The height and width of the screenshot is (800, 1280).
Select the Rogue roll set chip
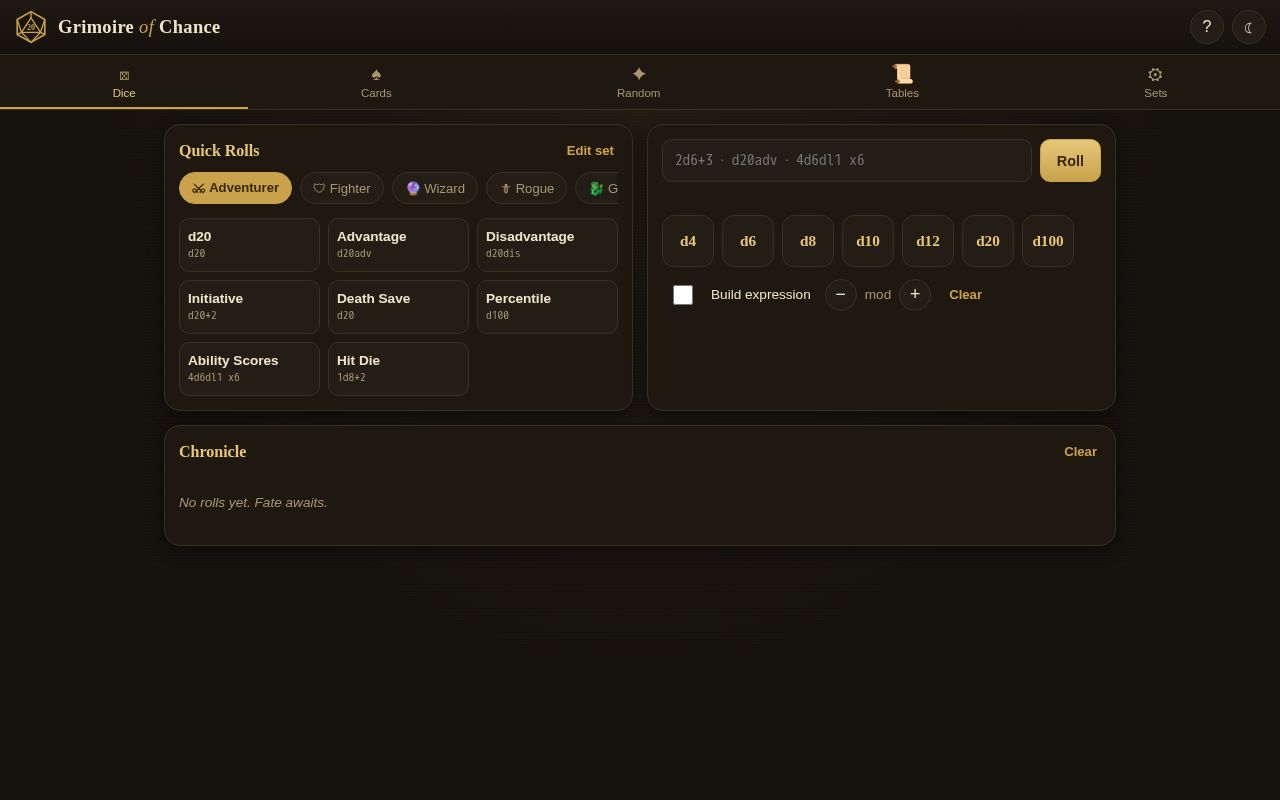526,188
